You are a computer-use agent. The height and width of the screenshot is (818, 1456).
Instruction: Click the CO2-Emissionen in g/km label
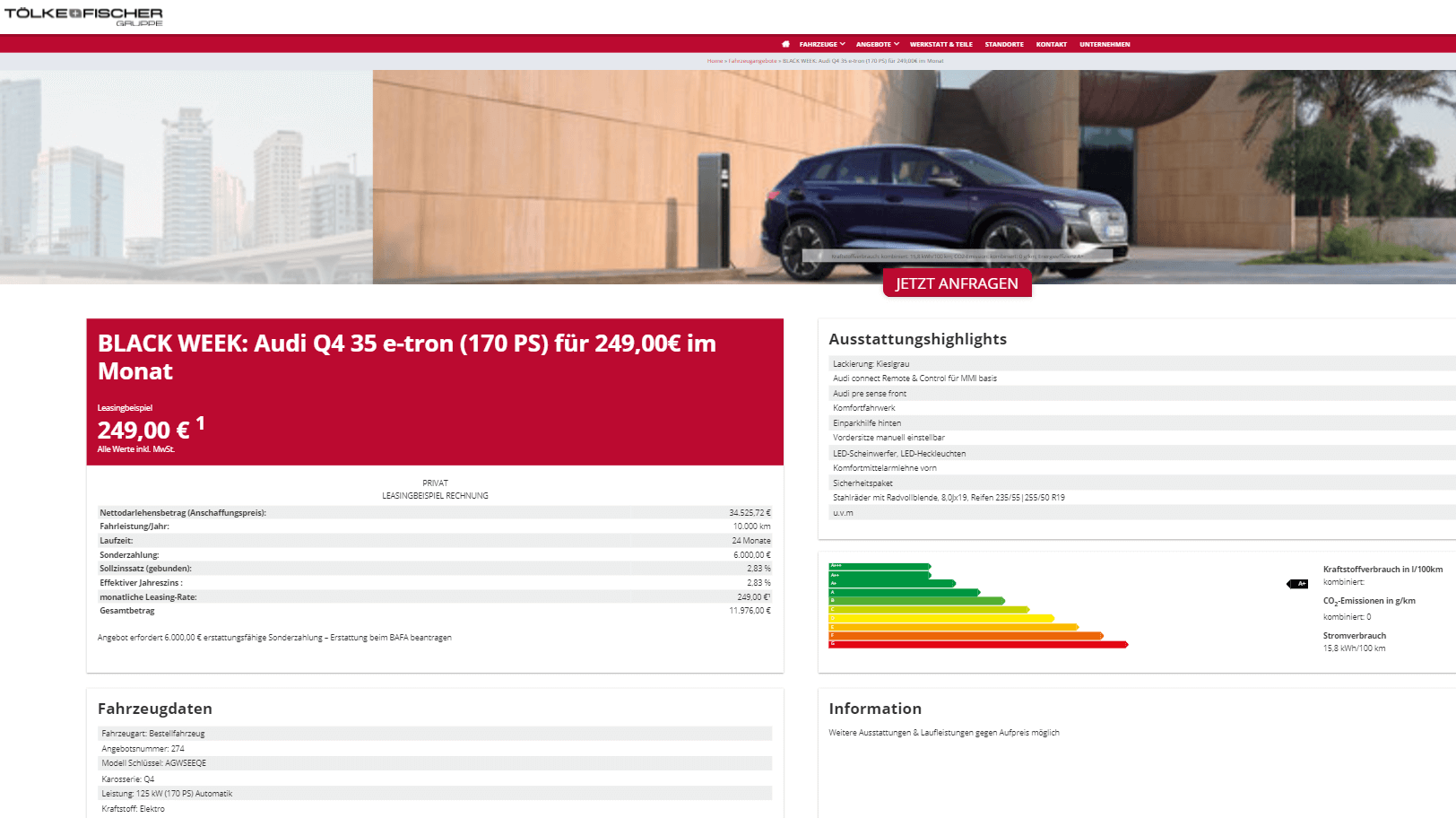(1369, 602)
